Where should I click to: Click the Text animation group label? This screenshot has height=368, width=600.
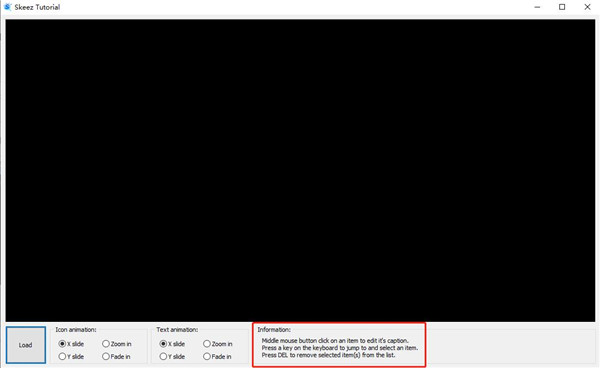tap(177, 329)
